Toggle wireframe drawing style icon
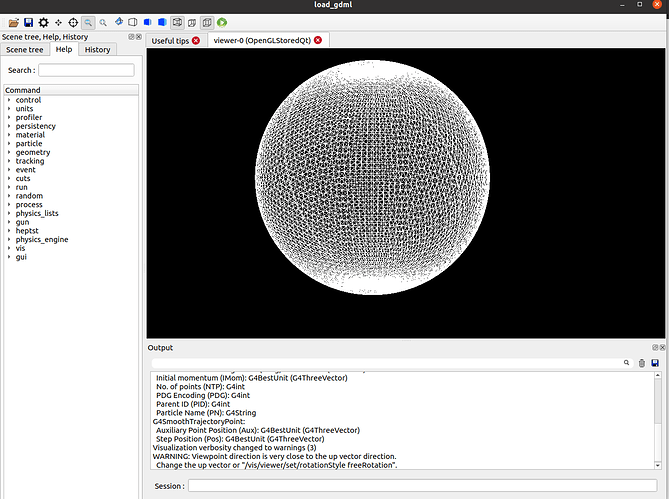Viewport: 669px width, 499px height. [x=177, y=22]
